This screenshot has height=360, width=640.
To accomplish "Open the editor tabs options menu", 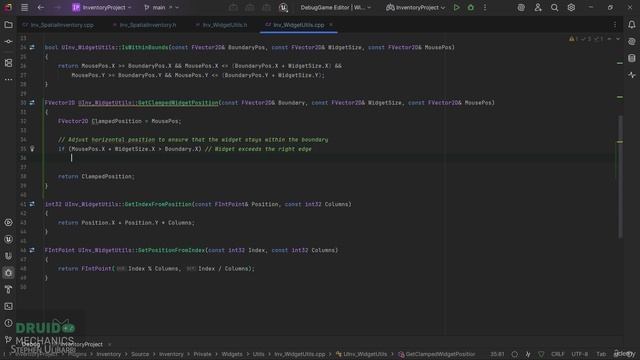I will [x=615, y=25].
